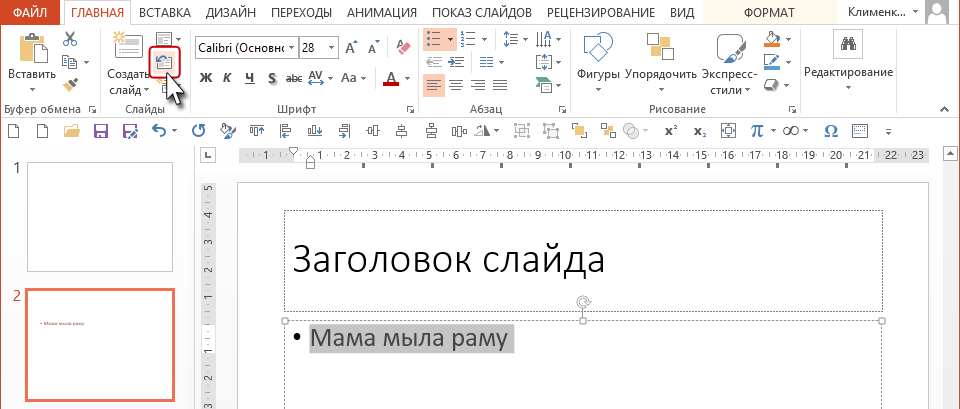This screenshot has height=409, width=960.
Task: Click the Group objects icon
Action: coord(522,131)
